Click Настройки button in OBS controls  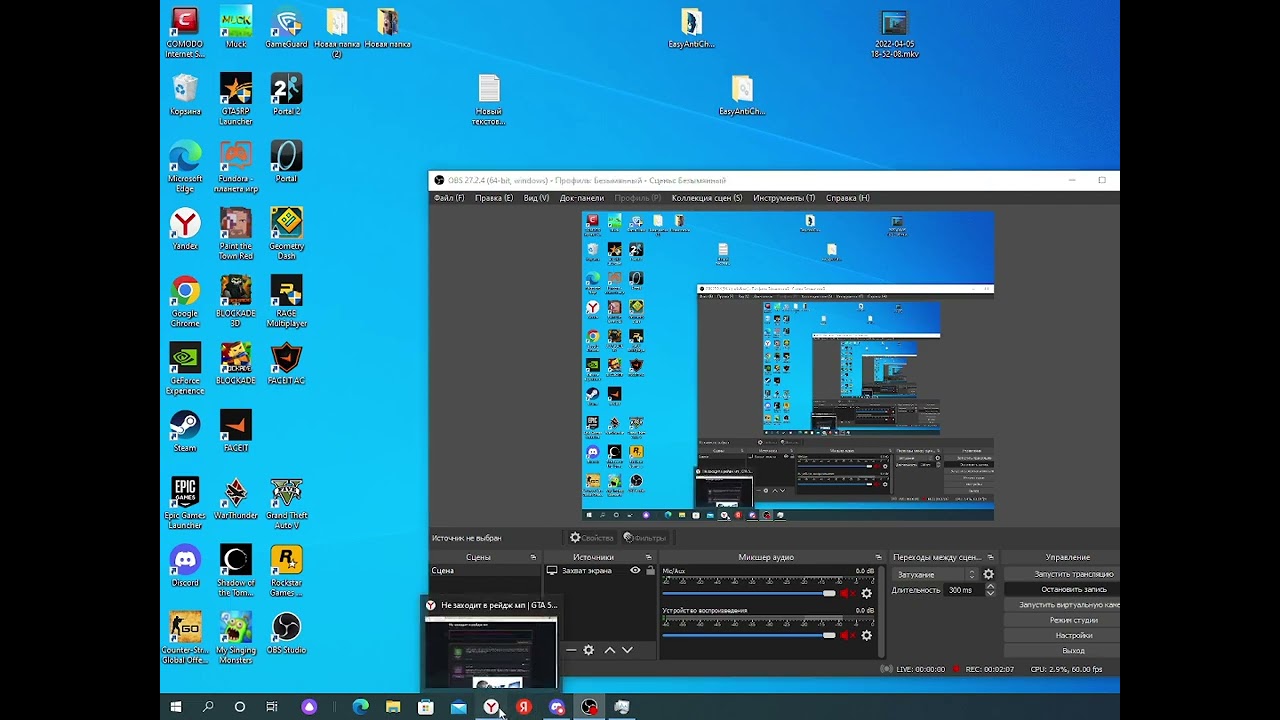coord(1063,635)
